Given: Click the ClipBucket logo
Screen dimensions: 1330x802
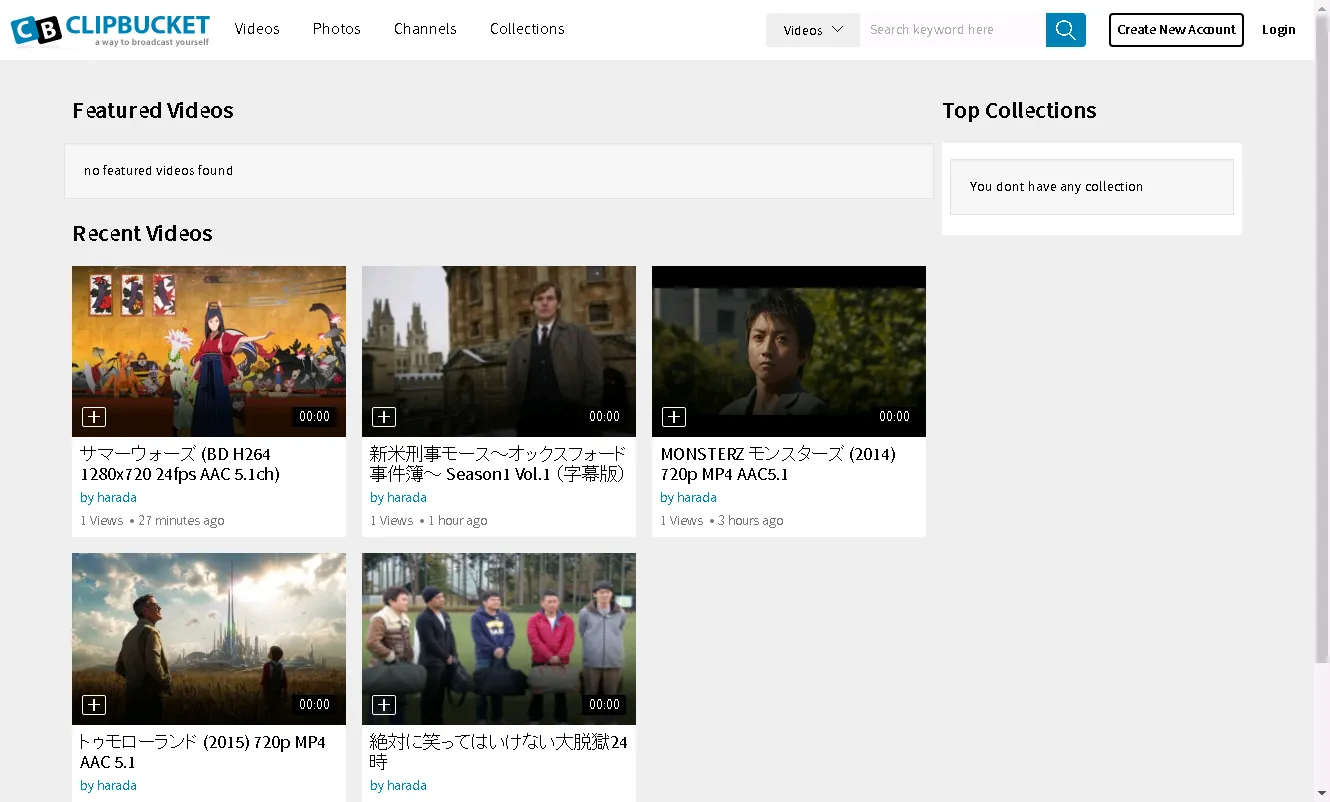Looking at the screenshot, I should (x=110, y=30).
